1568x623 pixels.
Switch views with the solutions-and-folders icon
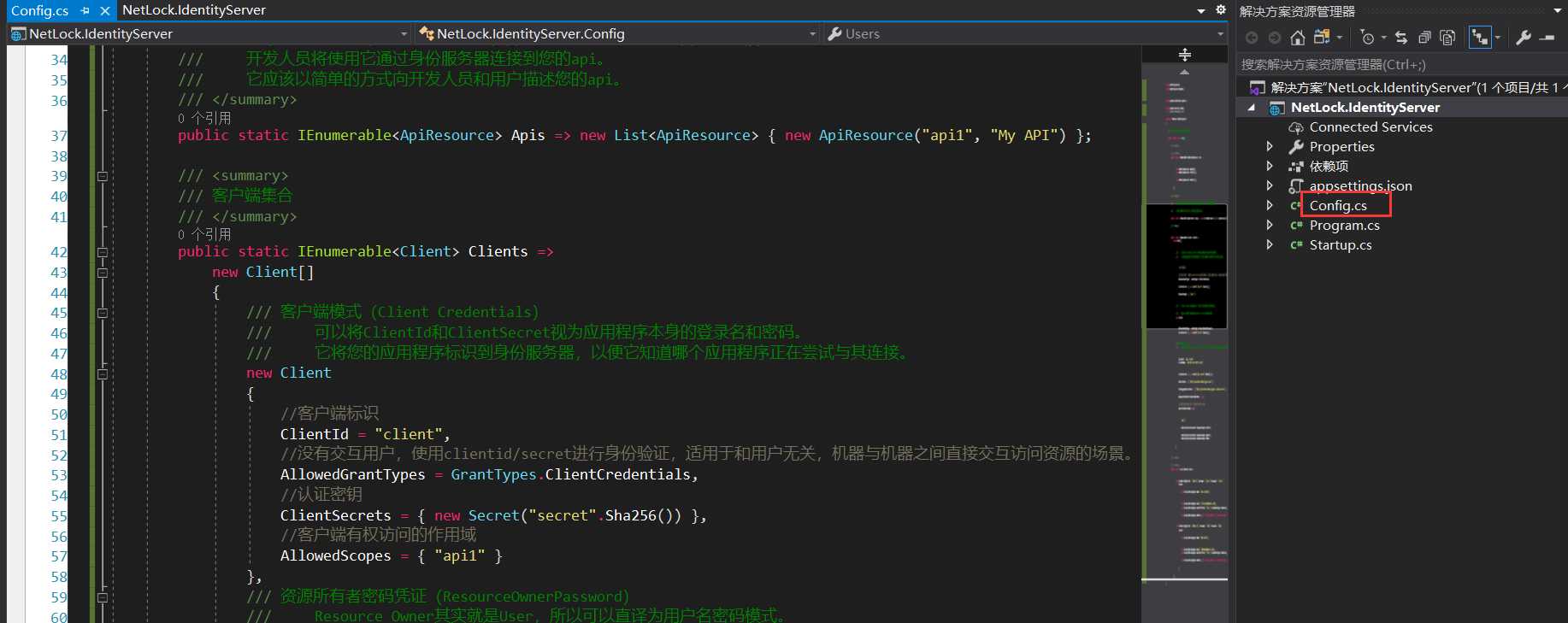(1322, 38)
